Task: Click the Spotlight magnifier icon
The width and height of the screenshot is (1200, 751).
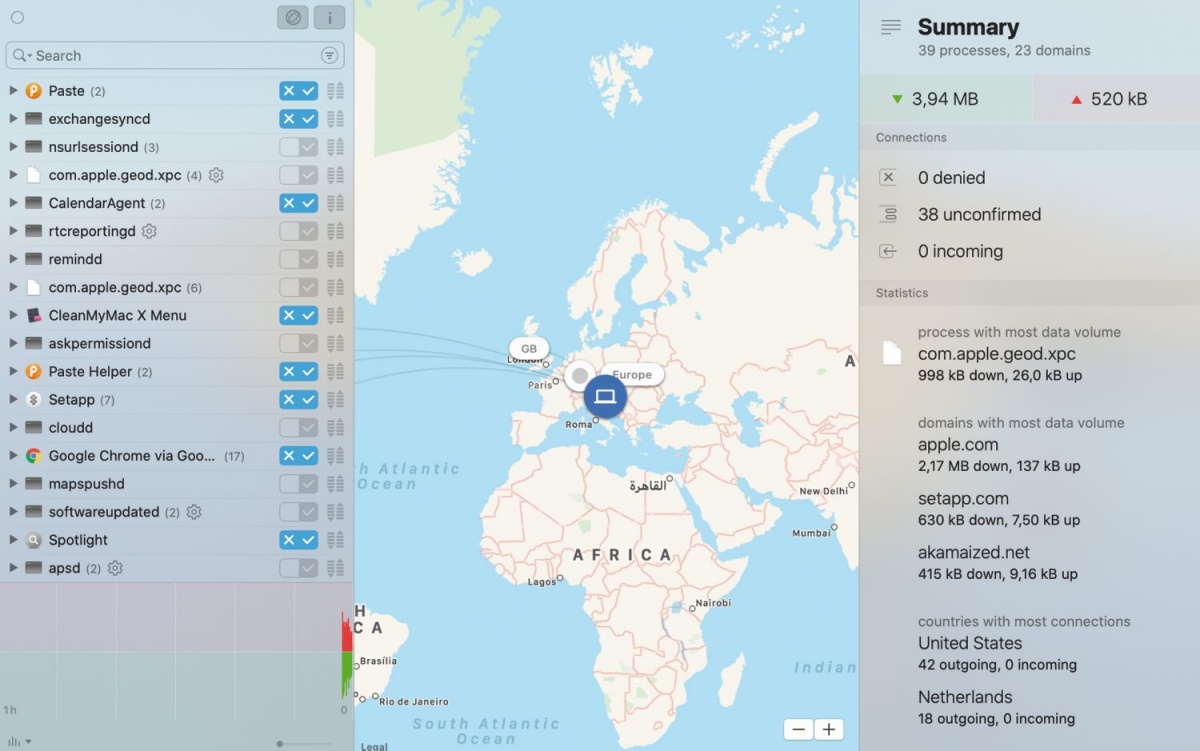Action: coord(33,540)
